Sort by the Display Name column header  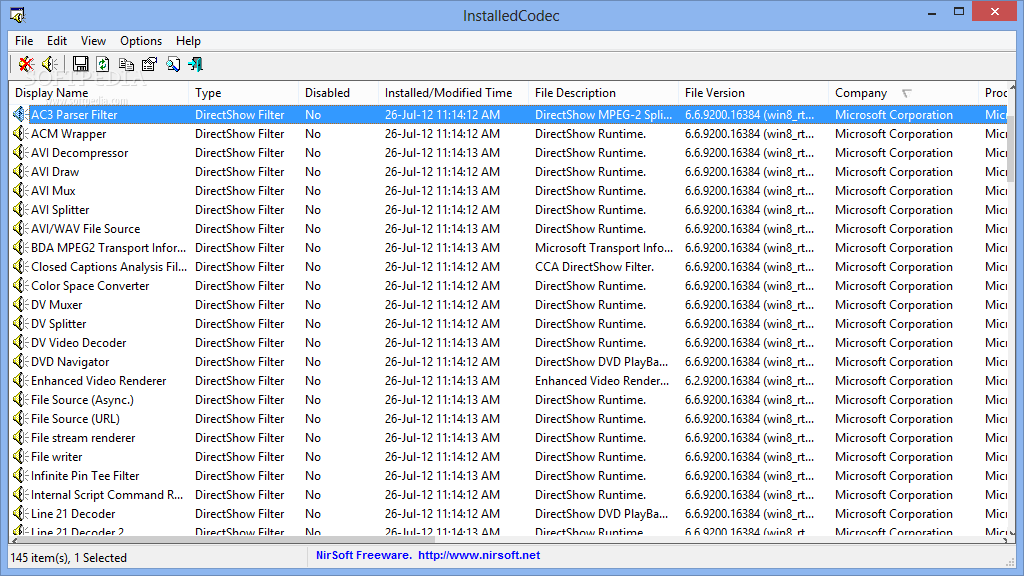(99, 93)
